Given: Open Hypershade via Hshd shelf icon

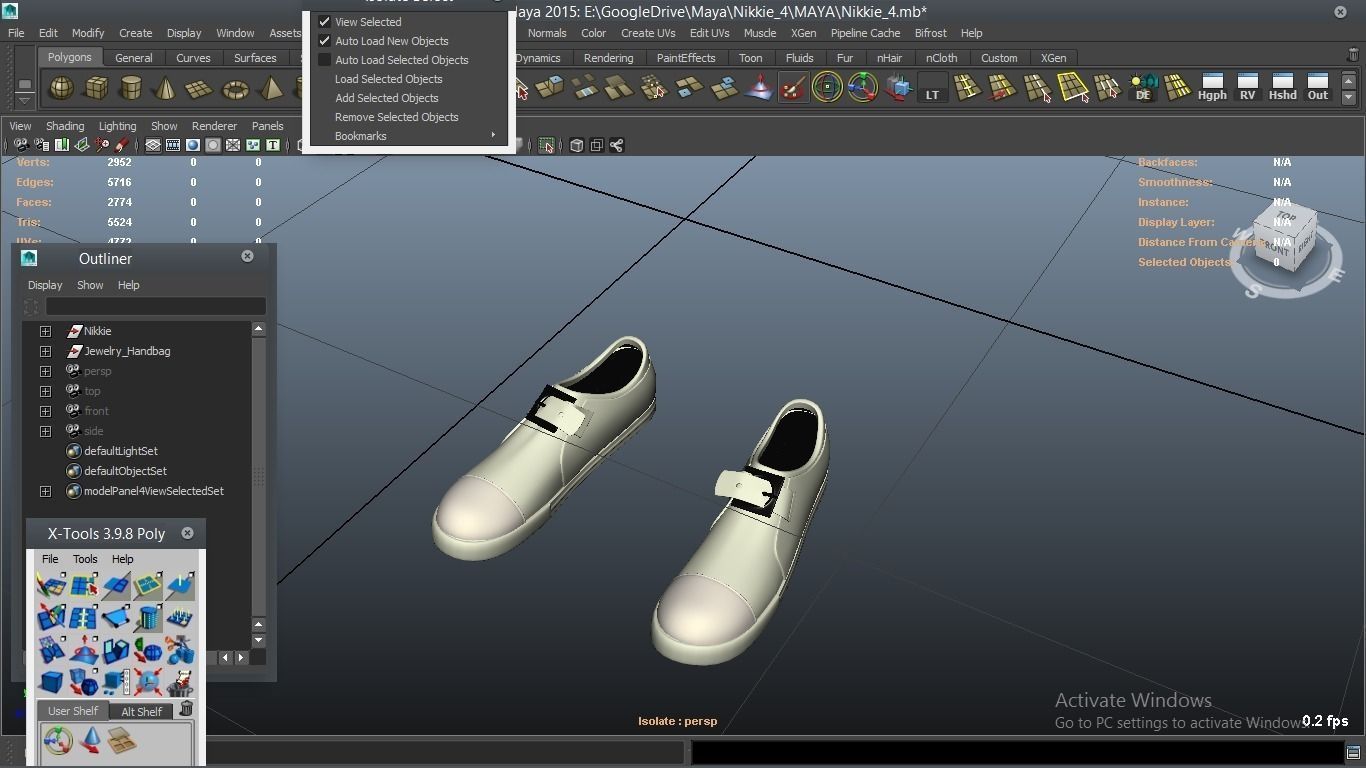Looking at the screenshot, I should 1282,87.
